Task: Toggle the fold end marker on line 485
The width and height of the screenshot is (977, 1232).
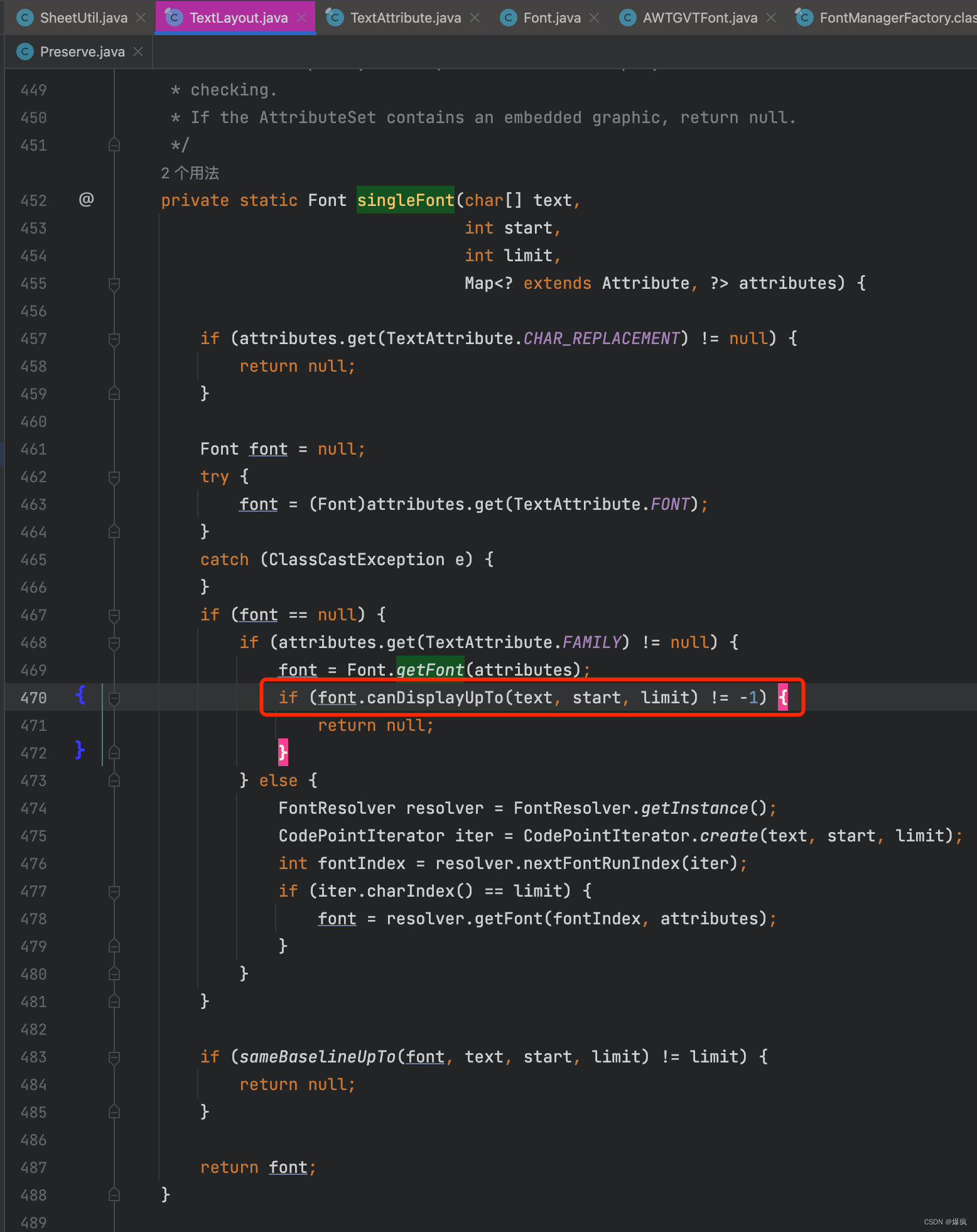Action: click(114, 1112)
